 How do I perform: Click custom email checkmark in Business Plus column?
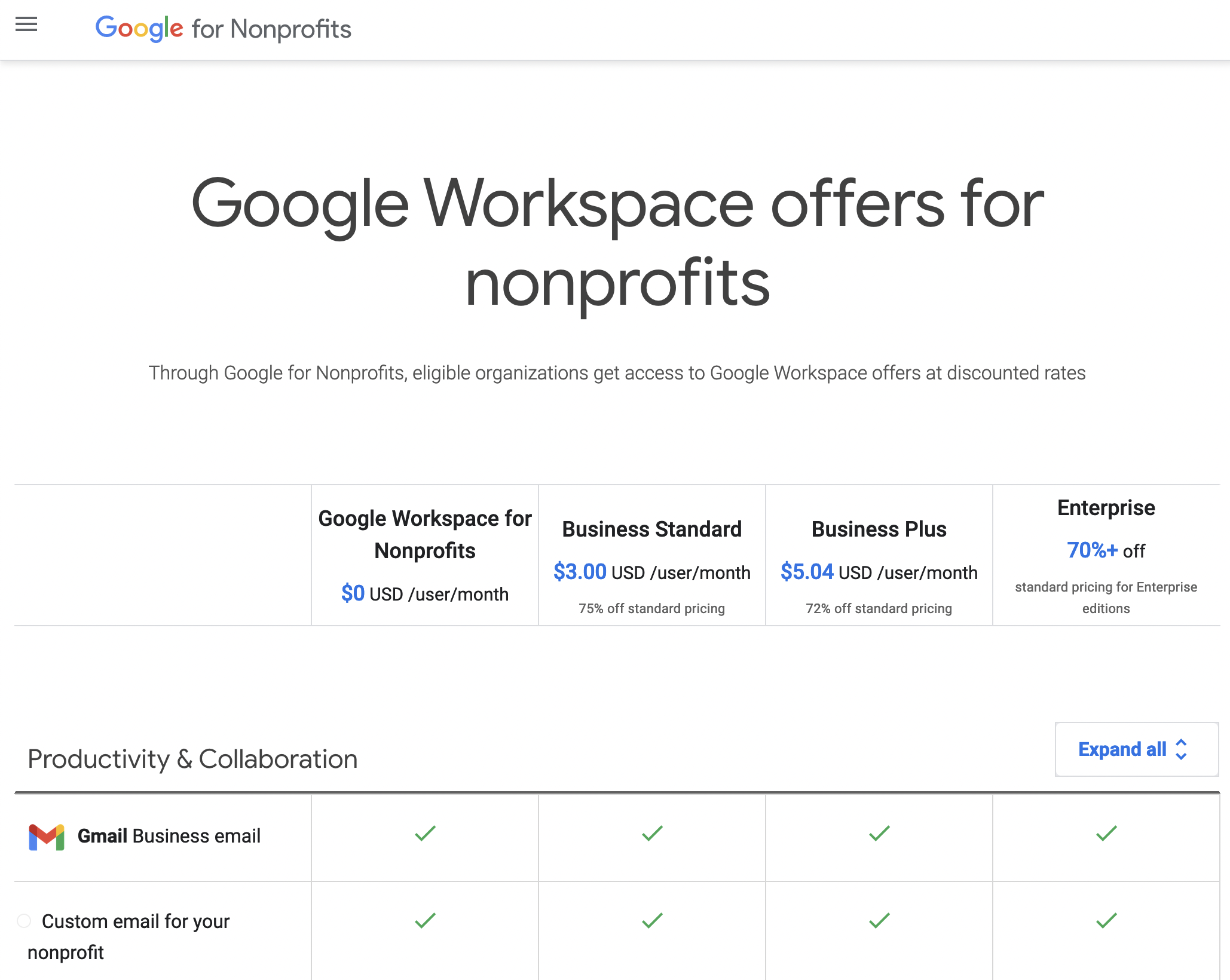point(879,920)
